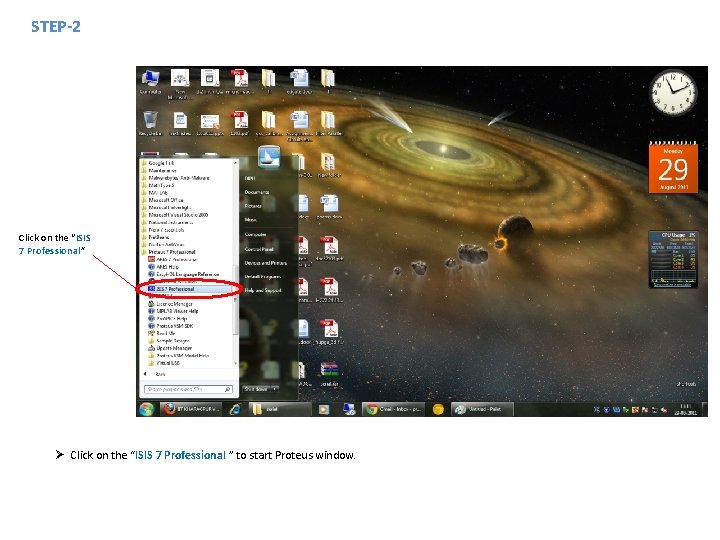Open ProSPICE Help entry

pos(168,318)
